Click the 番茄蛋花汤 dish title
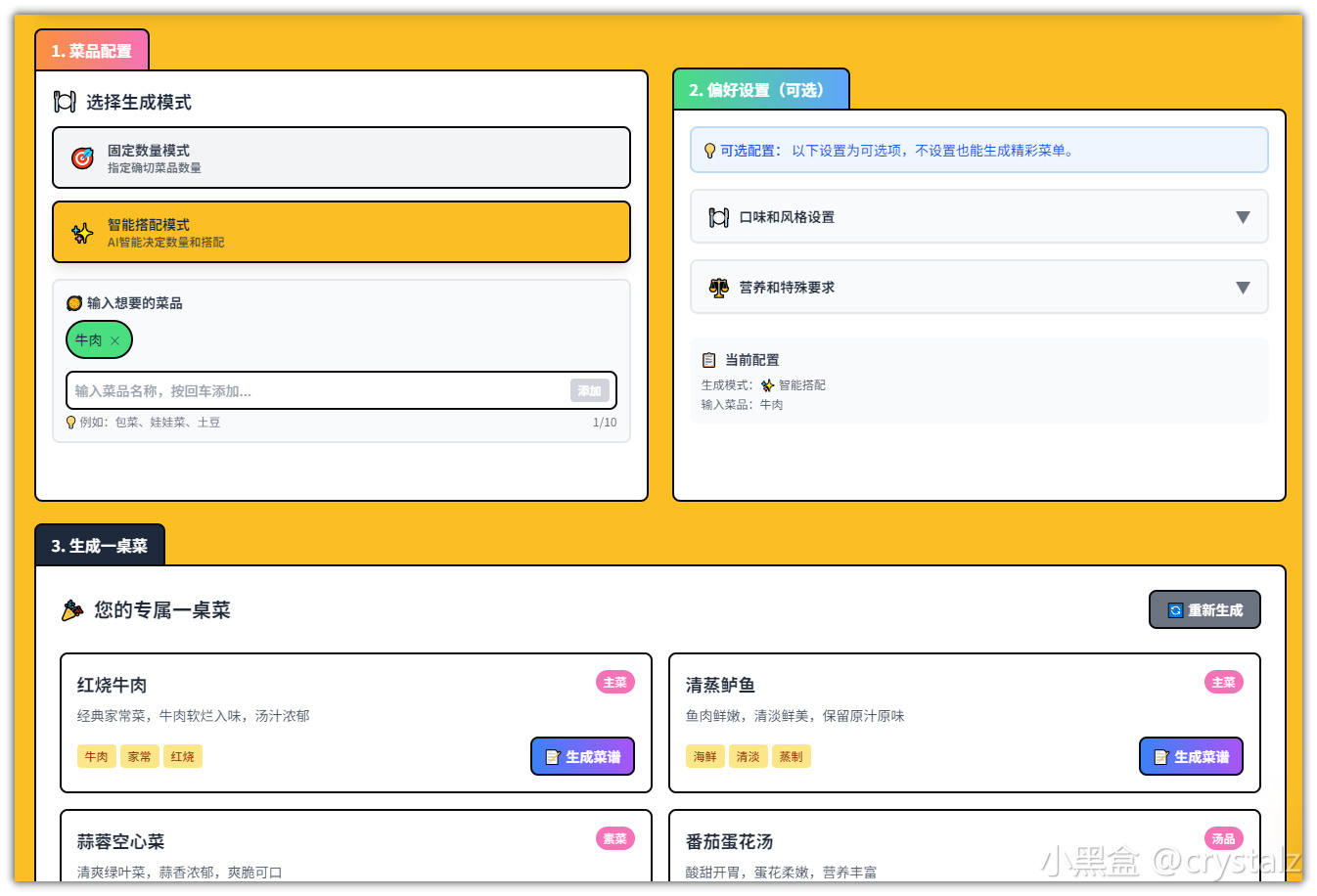The image size is (1317, 896). pos(730,841)
